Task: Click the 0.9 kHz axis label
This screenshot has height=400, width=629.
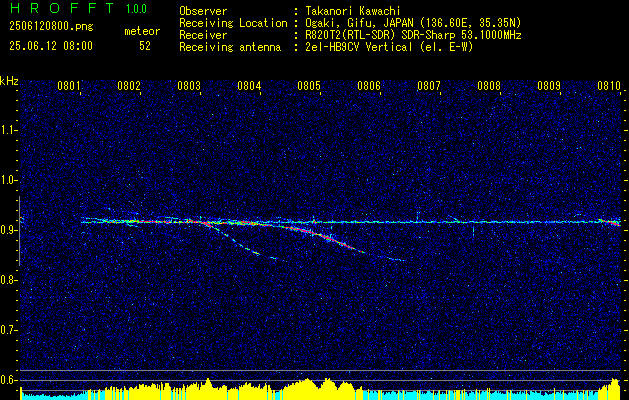Action: 9,230
